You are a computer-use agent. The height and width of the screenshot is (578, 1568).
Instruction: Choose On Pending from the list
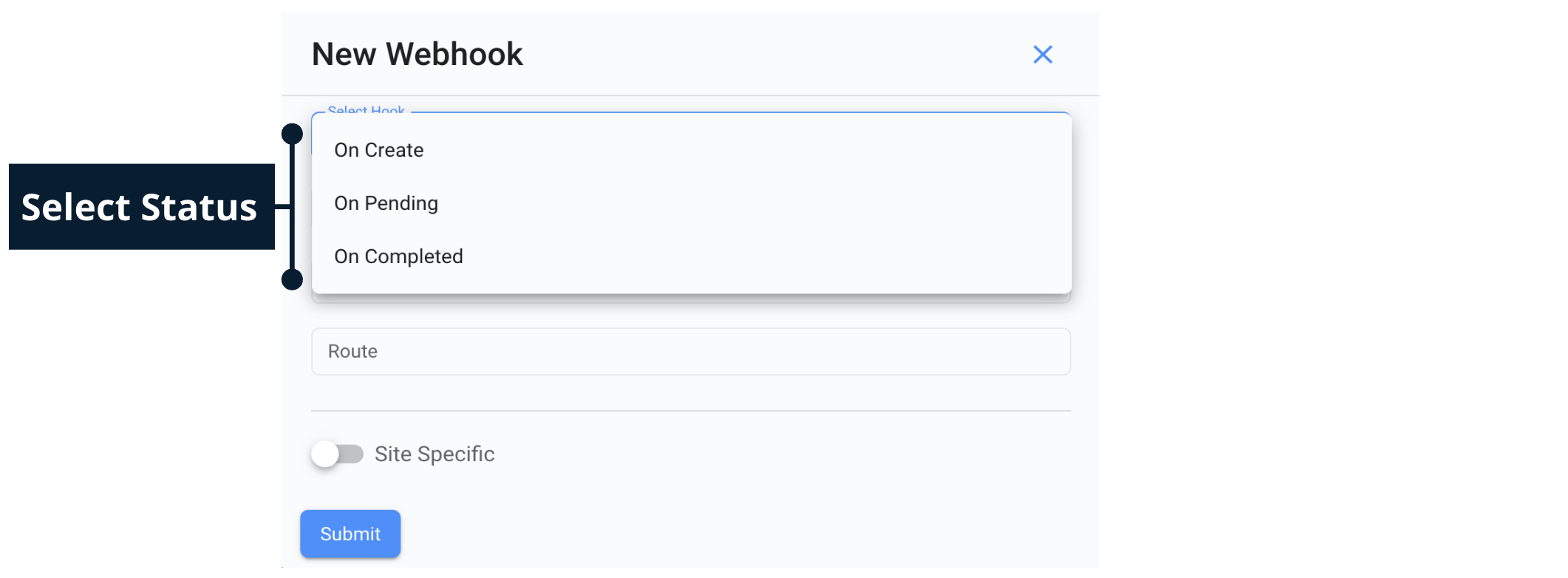pos(386,203)
